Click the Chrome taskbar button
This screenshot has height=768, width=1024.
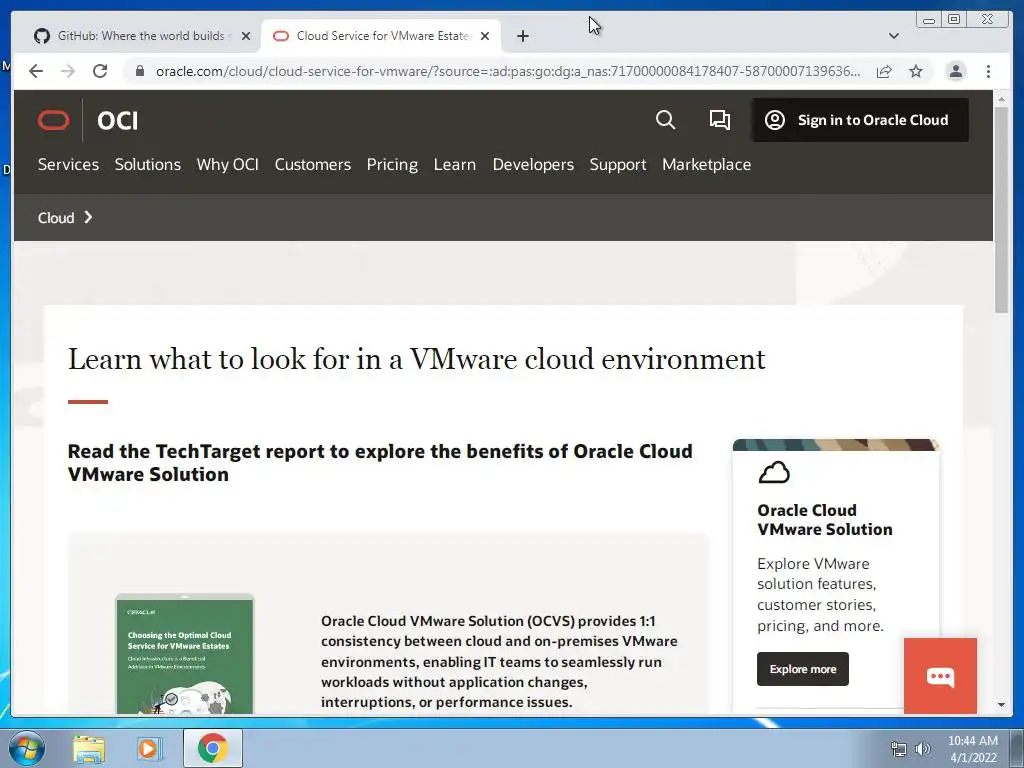213,748
